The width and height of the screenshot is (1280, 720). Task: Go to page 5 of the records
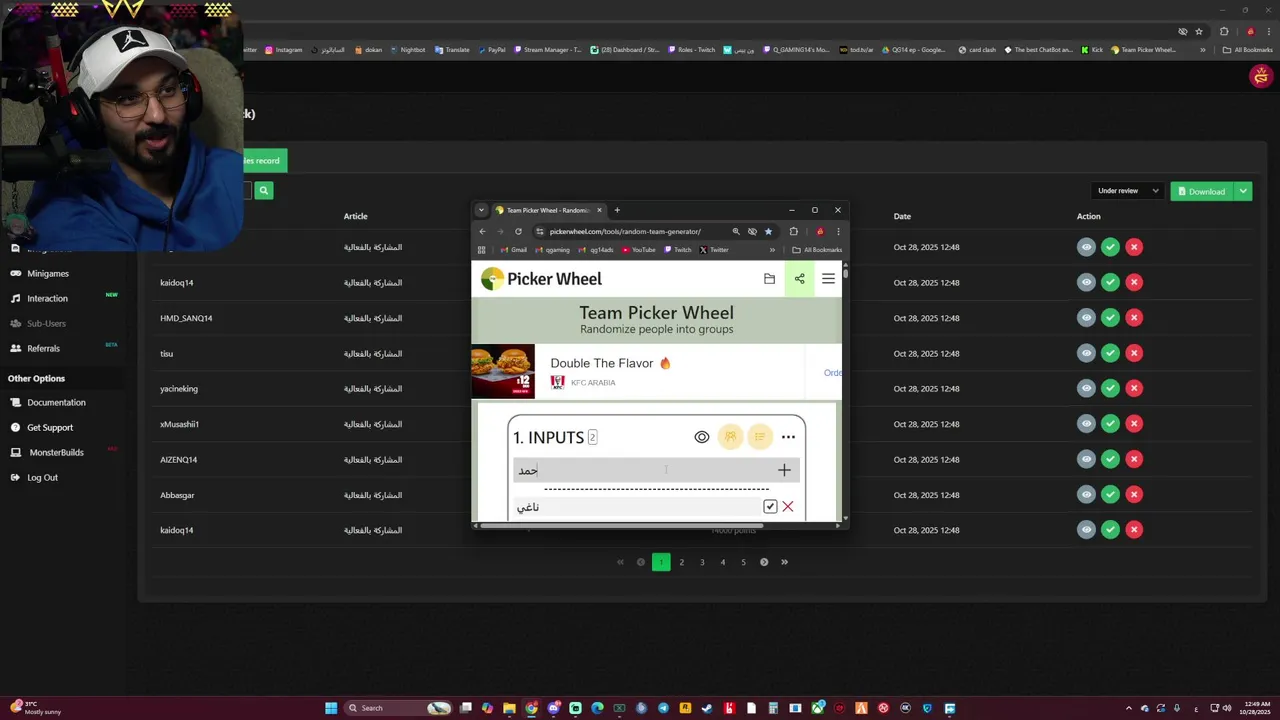tap(743, 562)
